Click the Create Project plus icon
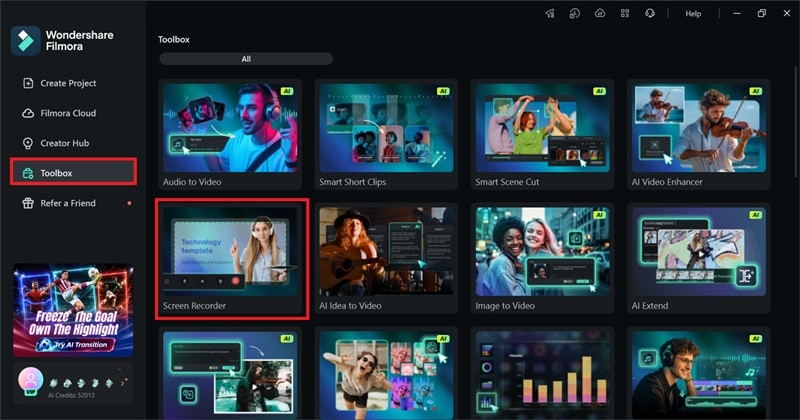This screenshot has height=420, width=800. 28,83
